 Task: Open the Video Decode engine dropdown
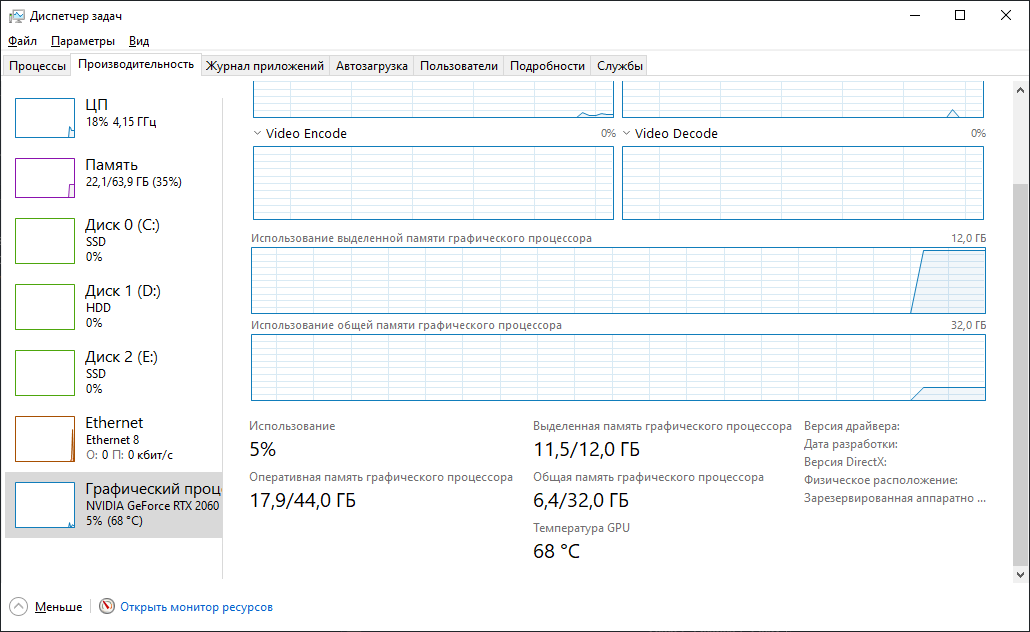pyautogui.click(x=626, y=133)
